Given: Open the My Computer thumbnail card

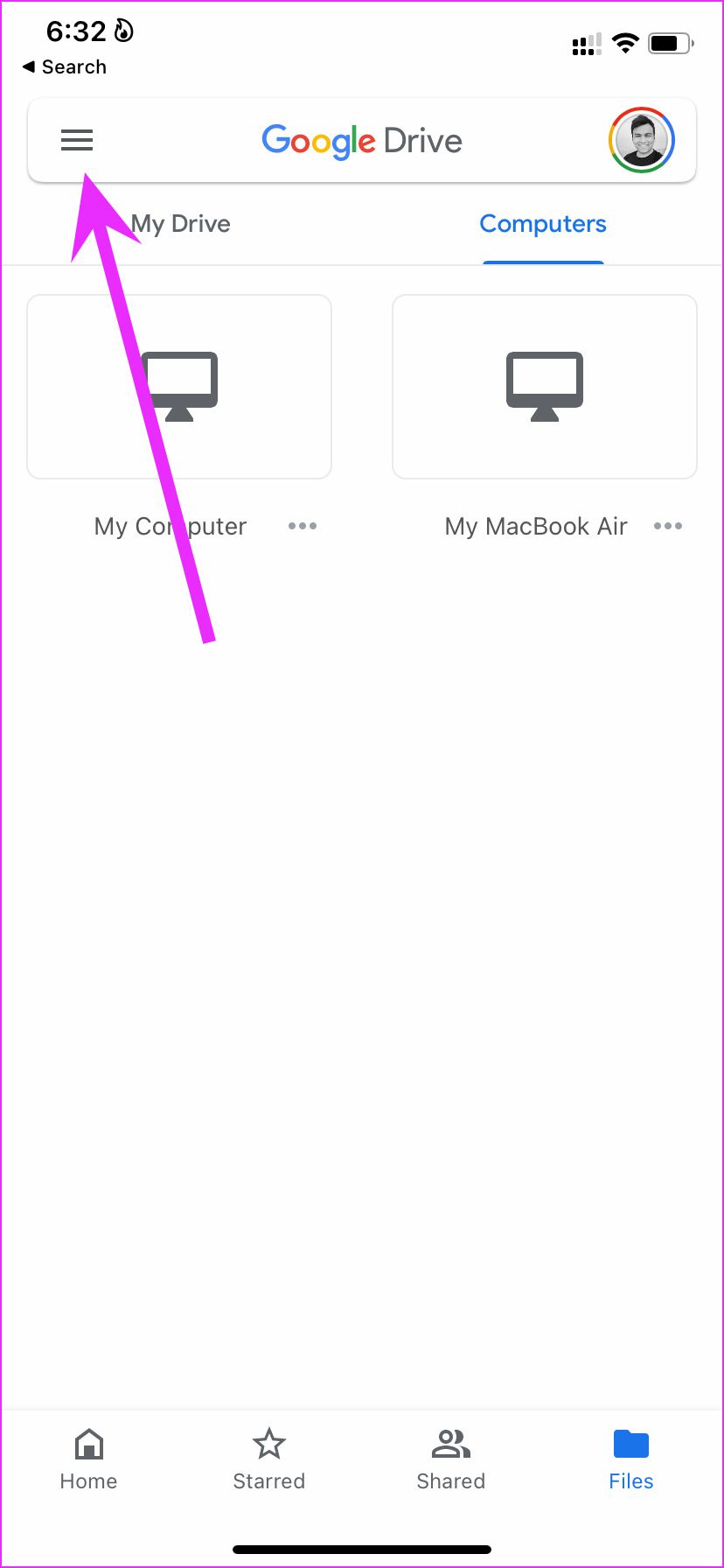Looking at the screenshot, I should (179, 387).
